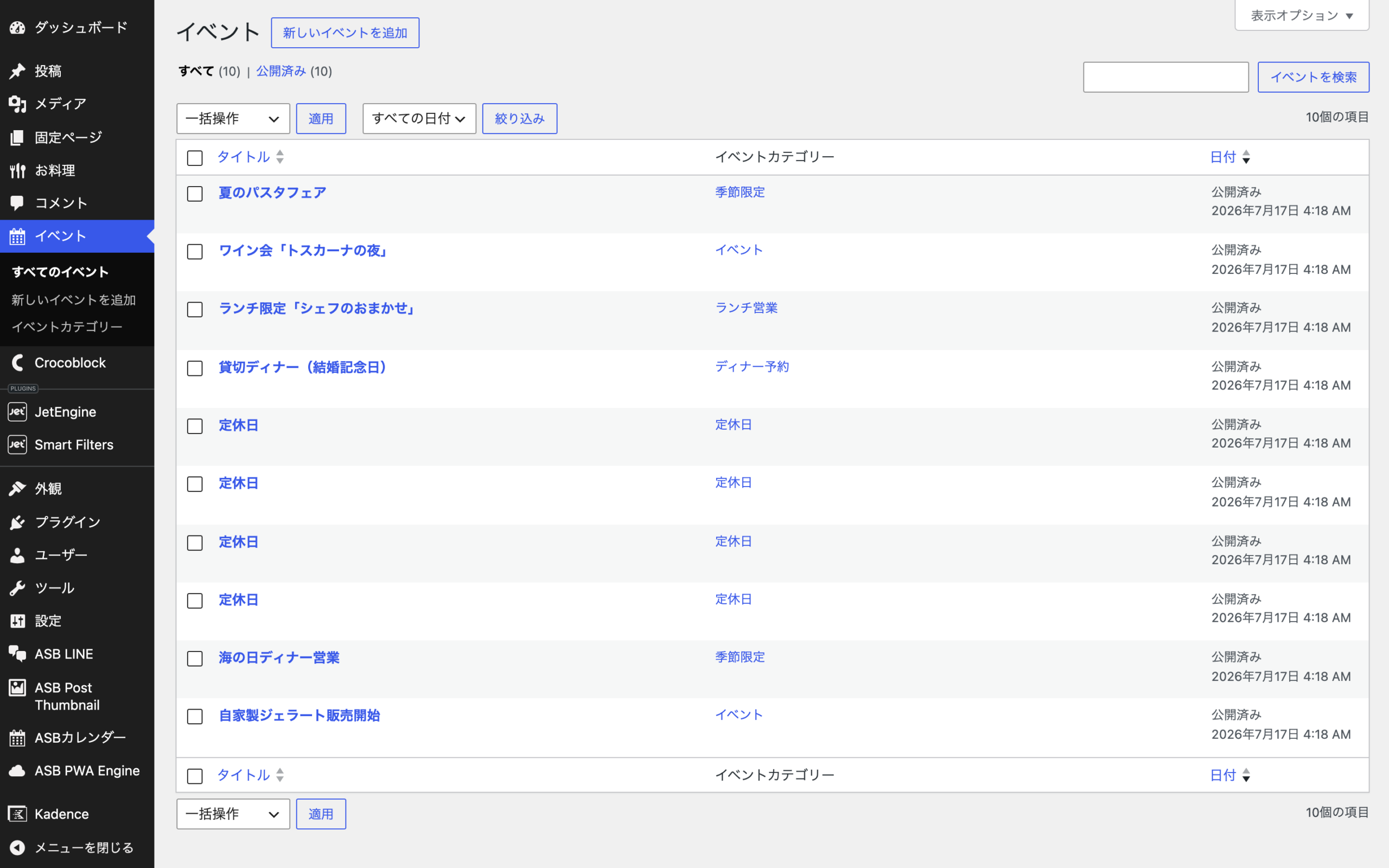Select the 海の日ディナー営業 row checkbox

pyautogui.click(x=195, y=659)
